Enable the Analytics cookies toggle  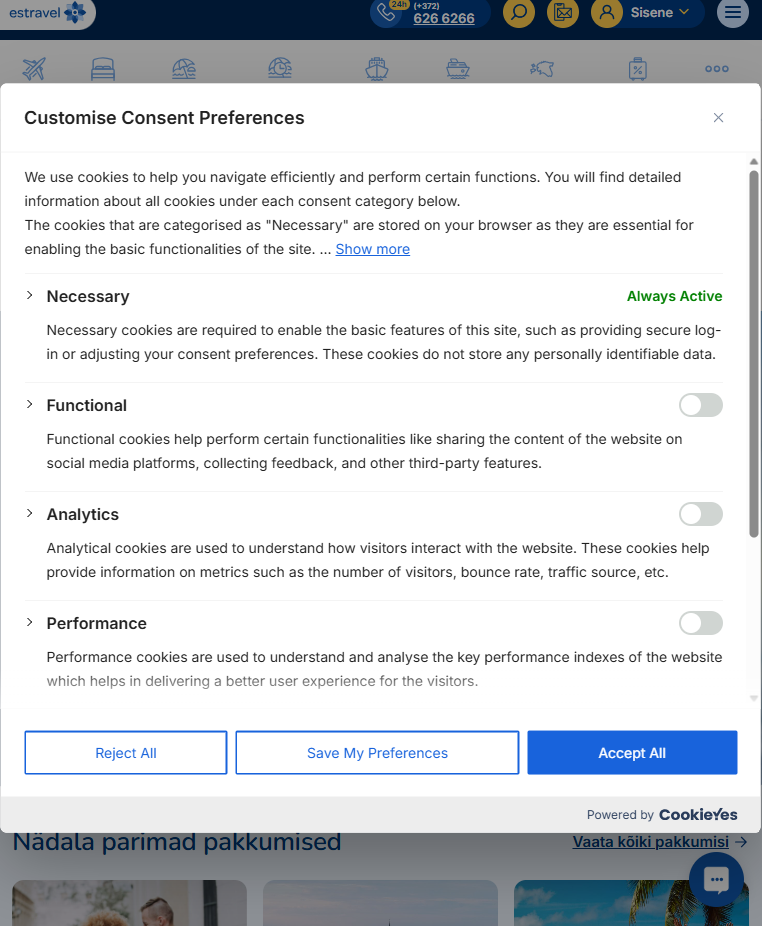point(701,514)
